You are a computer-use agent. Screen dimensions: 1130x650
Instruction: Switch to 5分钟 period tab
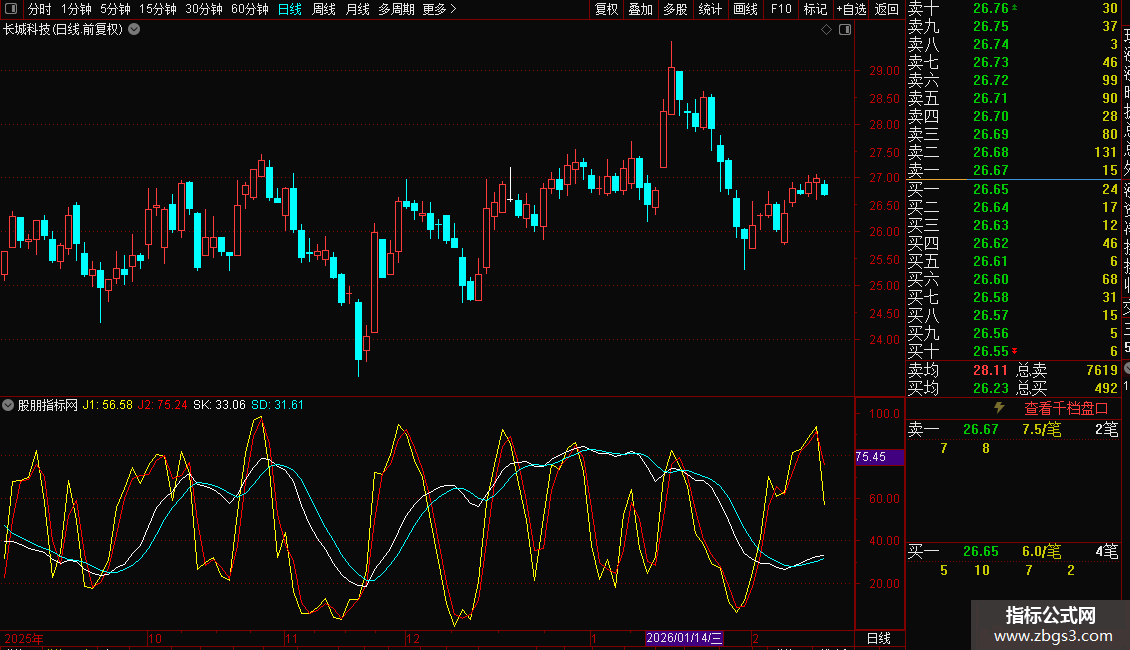tap(115, 9)
